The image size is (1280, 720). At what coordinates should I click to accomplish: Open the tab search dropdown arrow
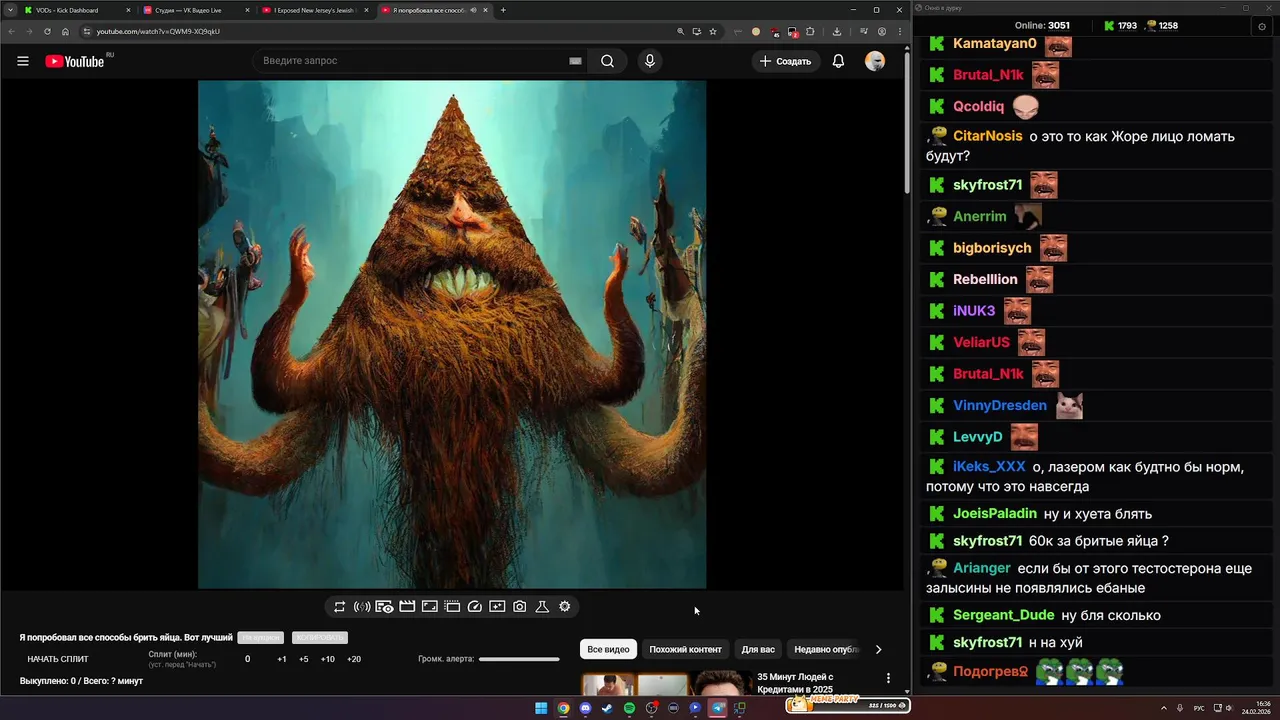[x=9, y=10]
